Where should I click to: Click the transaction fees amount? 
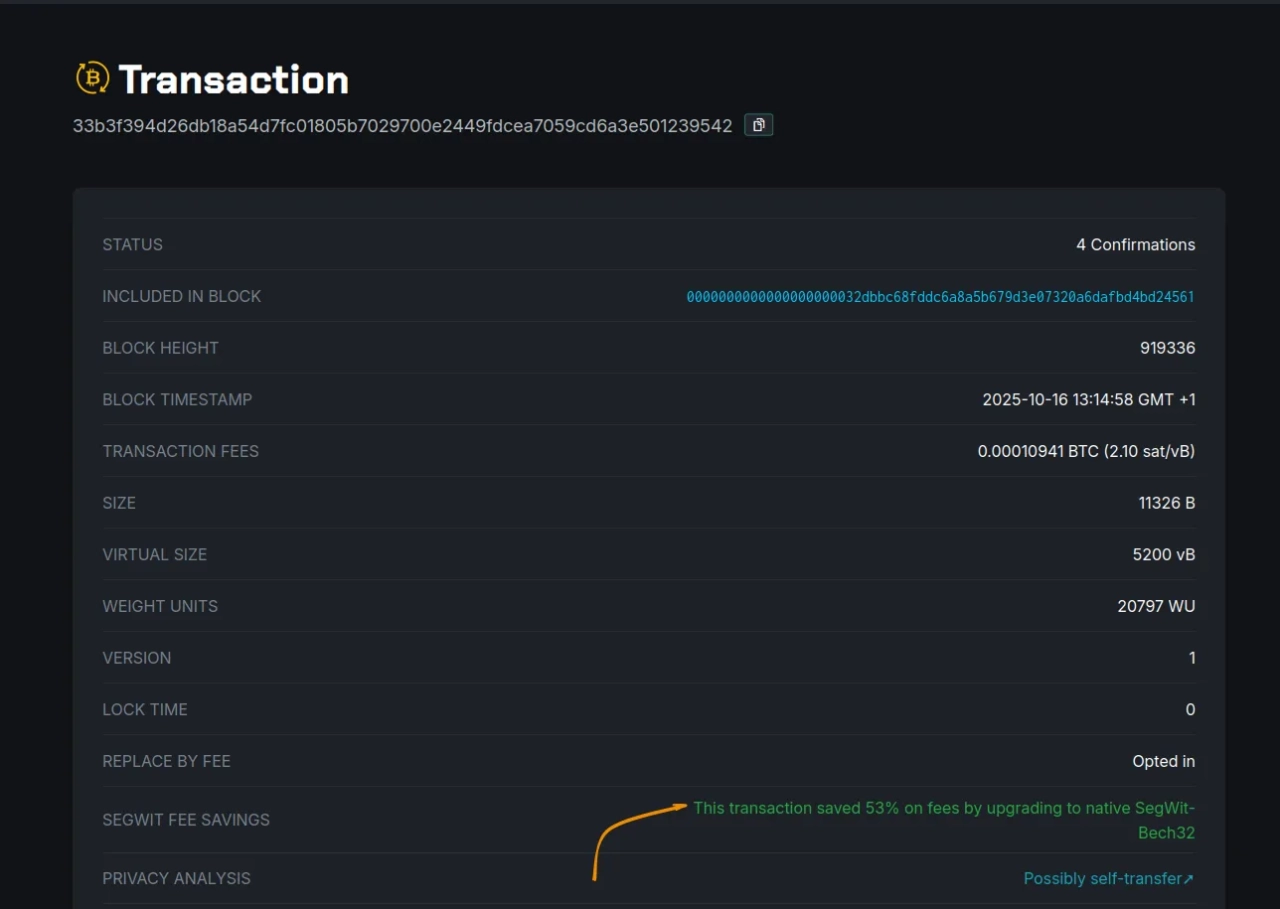click(x=1086, y=451)
